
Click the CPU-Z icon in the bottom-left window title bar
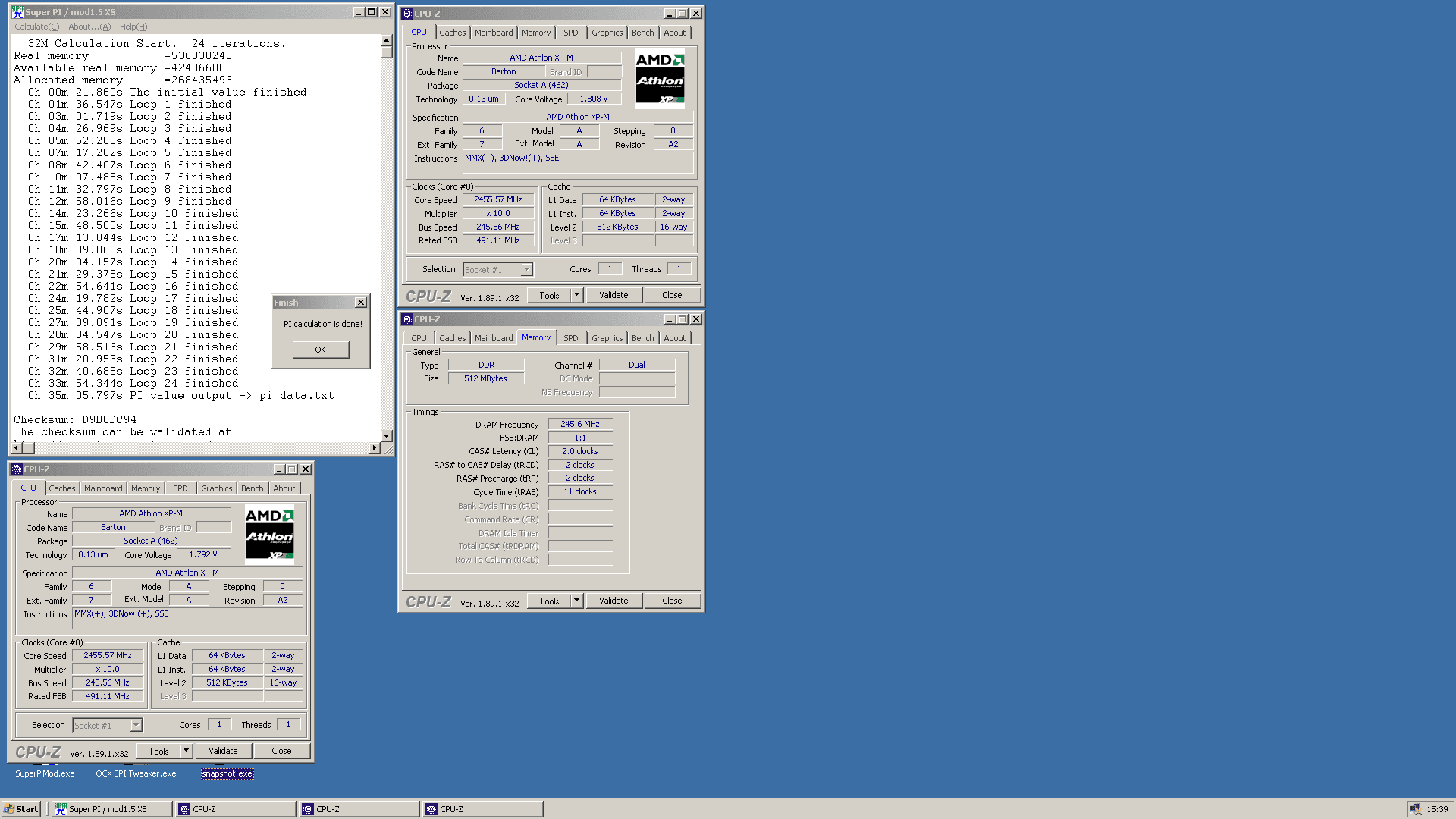17,469
